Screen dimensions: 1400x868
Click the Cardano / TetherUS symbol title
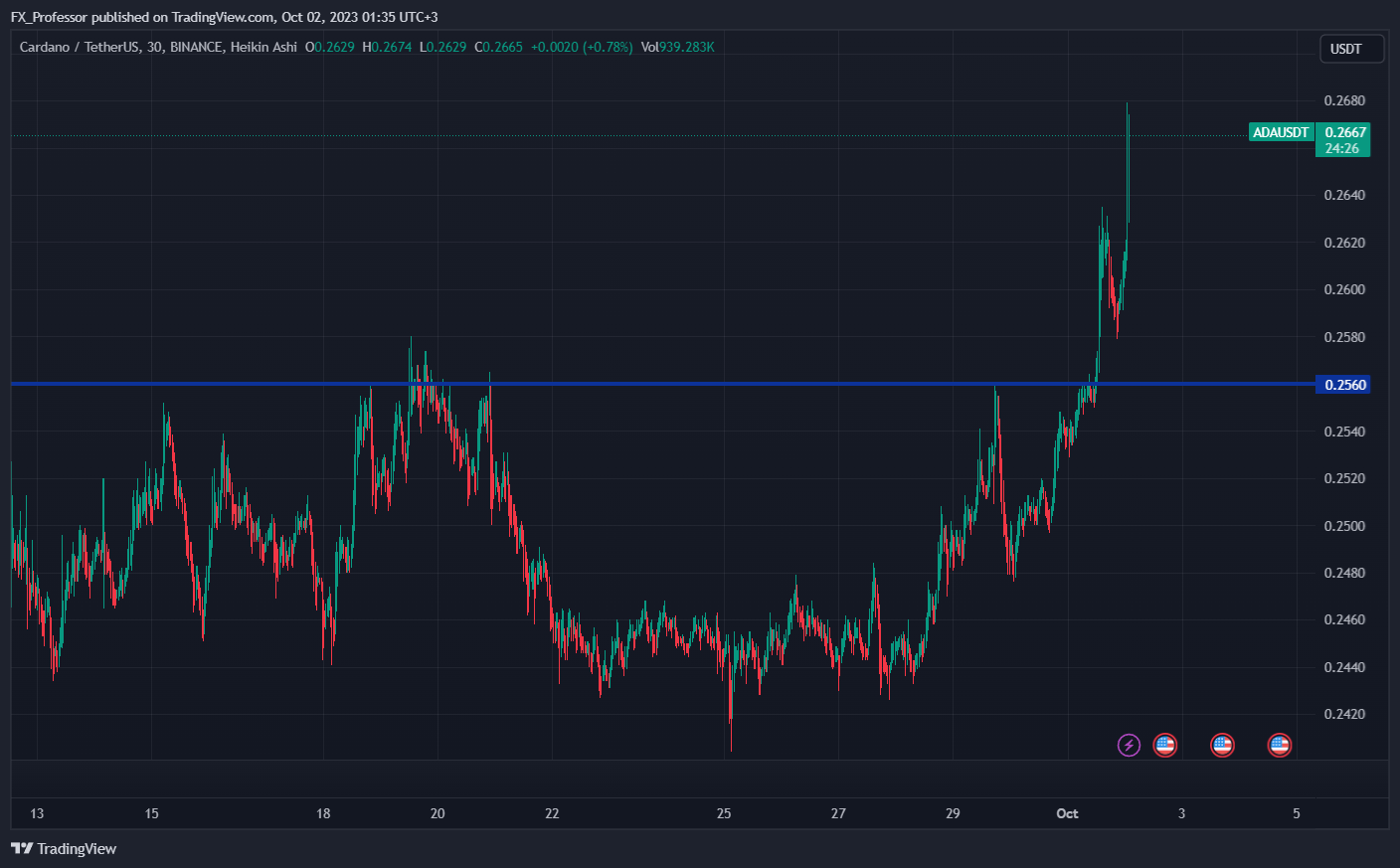click(158, 47)
